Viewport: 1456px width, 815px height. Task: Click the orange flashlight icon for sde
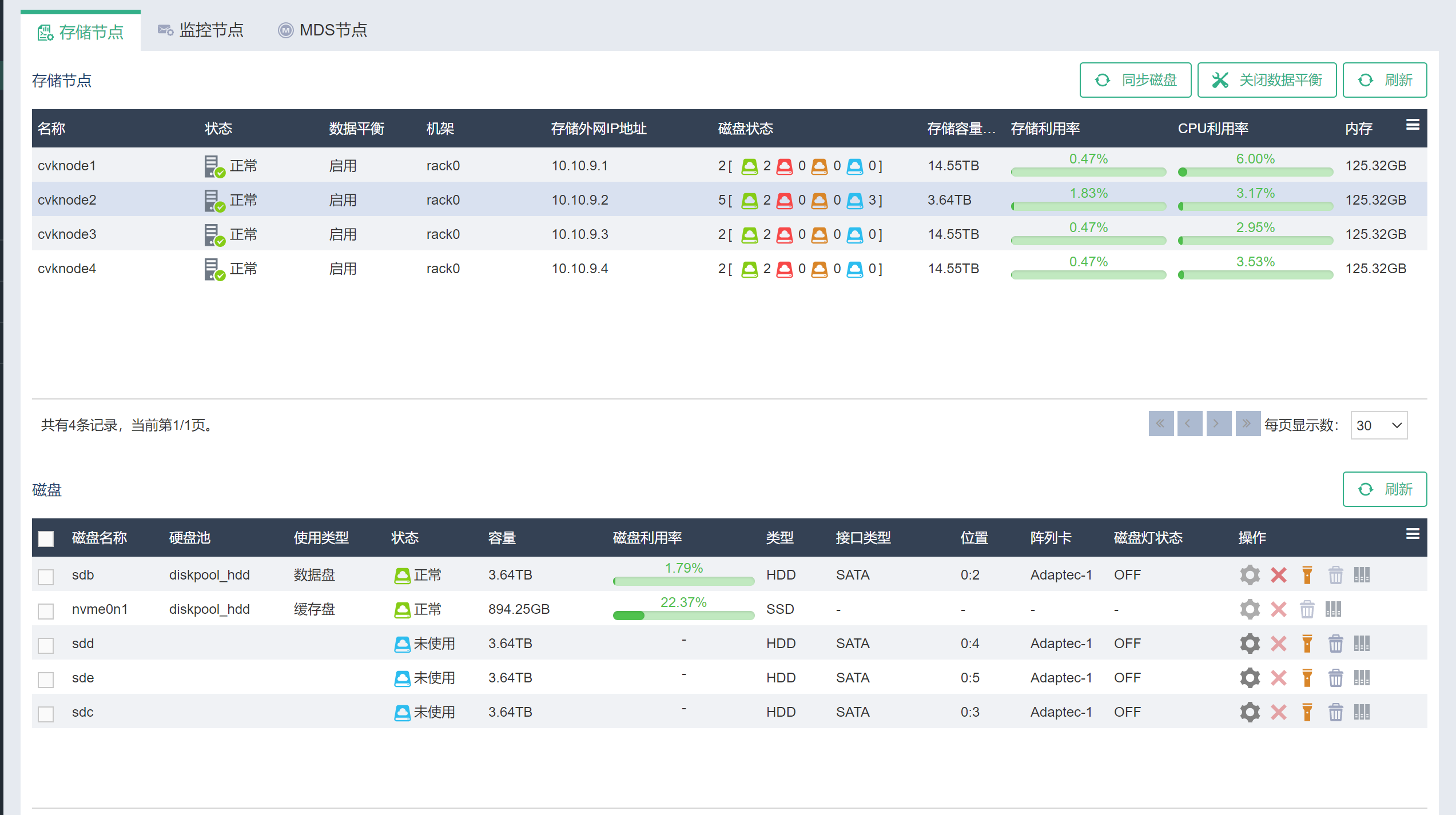[1307, 678]
